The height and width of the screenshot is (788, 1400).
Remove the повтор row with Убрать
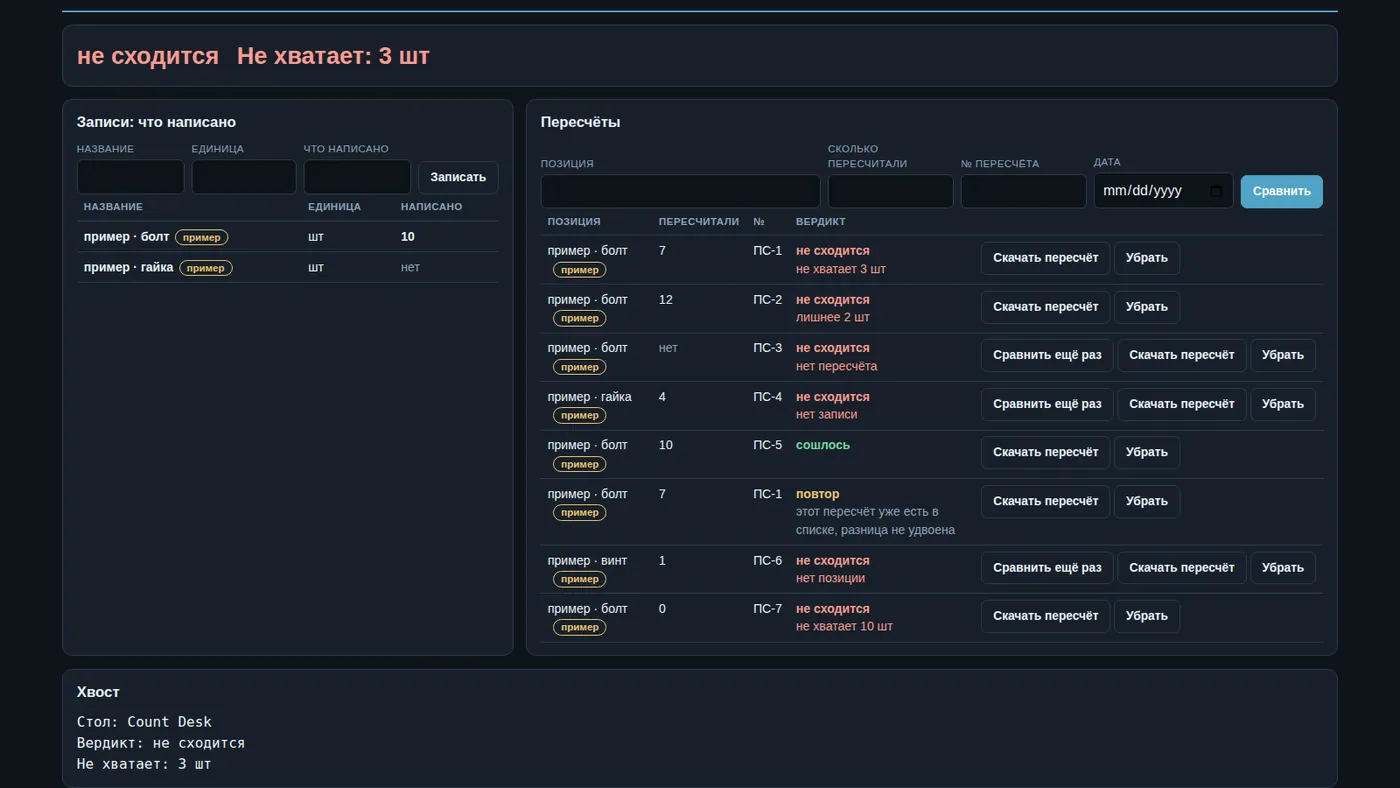1146,501
